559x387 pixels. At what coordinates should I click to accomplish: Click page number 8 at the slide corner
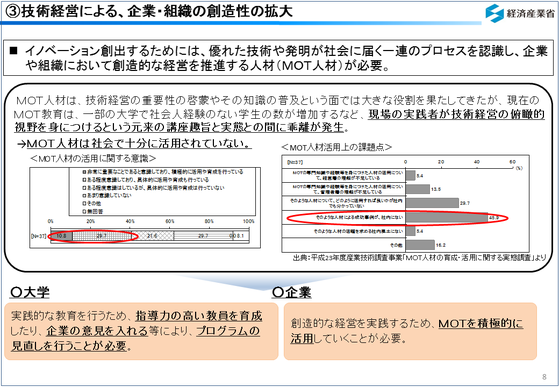click(x=544, y=377)
